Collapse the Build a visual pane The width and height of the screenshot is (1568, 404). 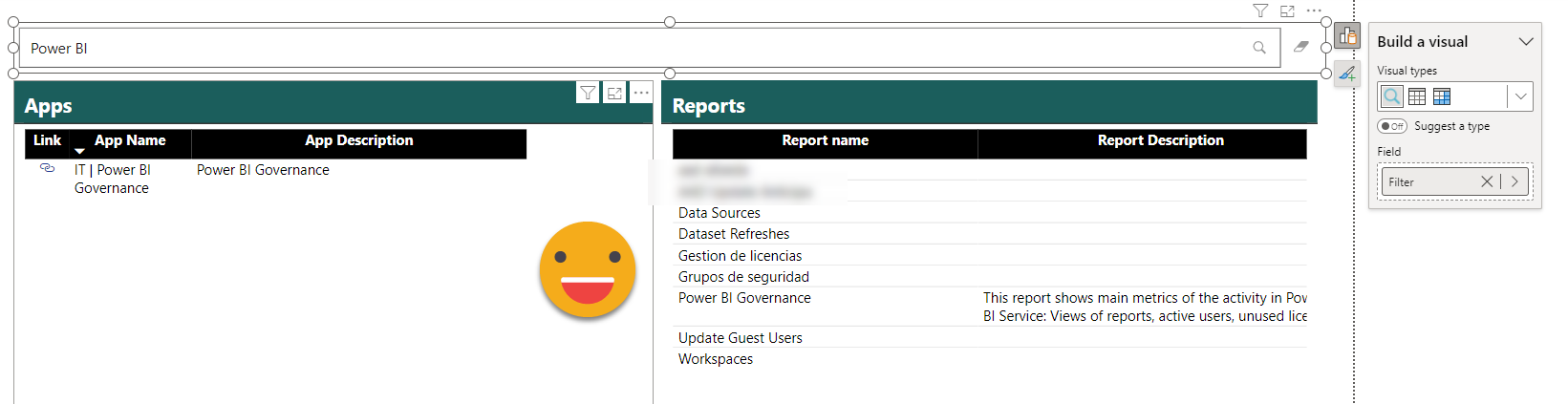click(x=1525, y=42)
